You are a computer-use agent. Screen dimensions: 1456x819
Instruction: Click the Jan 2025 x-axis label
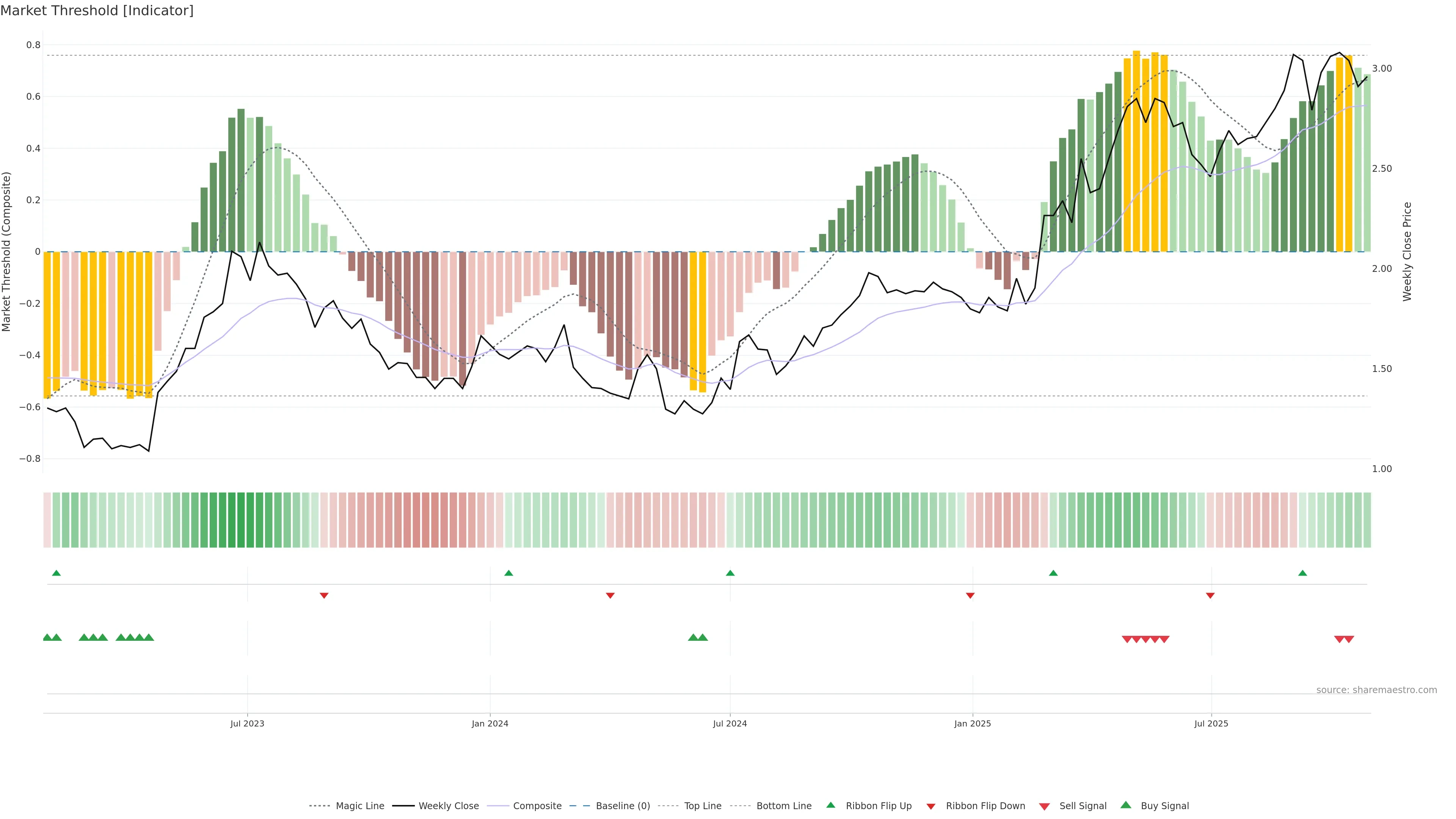pos(972,723)
